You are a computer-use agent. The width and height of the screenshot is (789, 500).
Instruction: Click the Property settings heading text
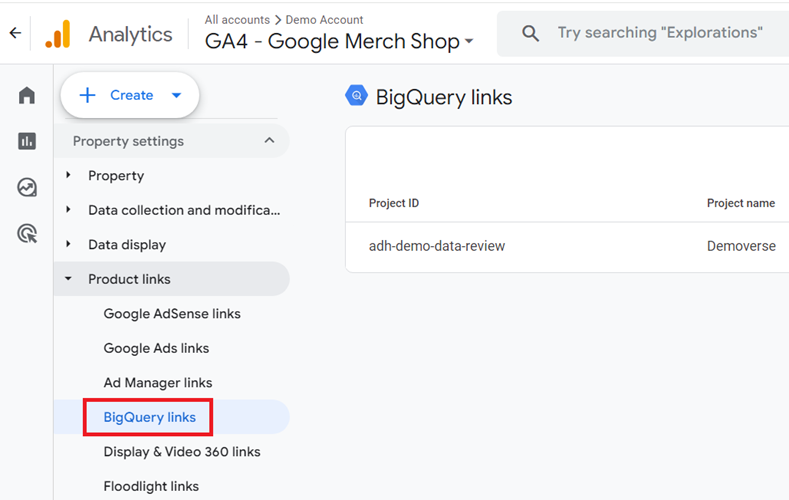(x=128, y=141)
